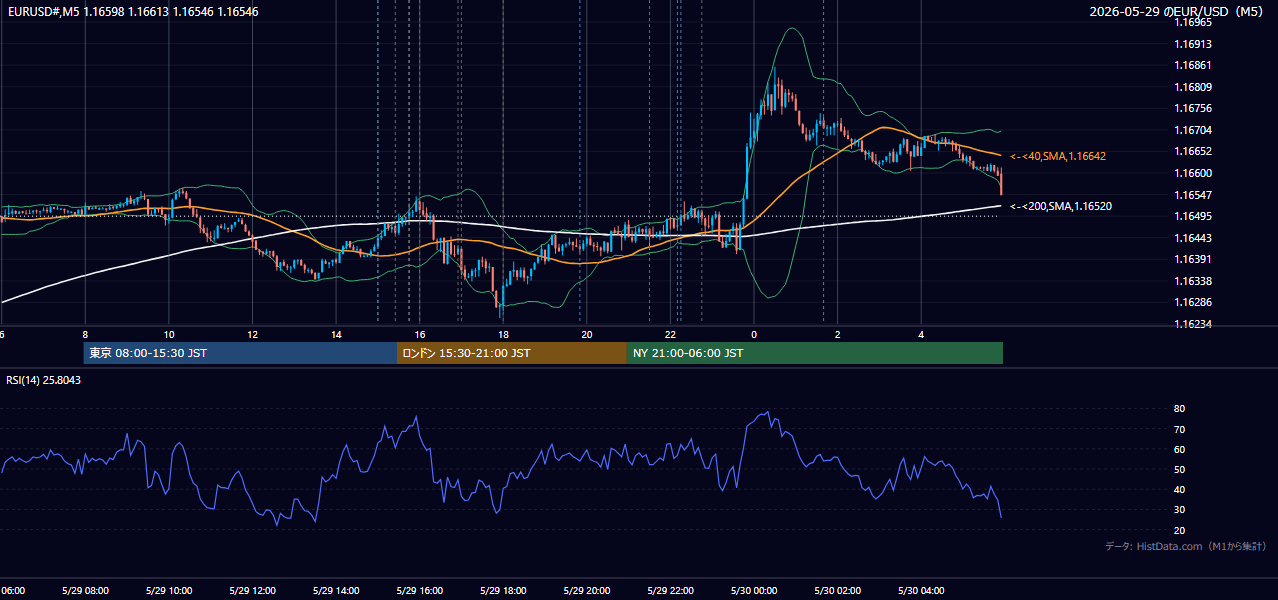This screenshot has height=600, width=1278.
Task: Click price axis value 1.16913
Action: pos(1194,44)
